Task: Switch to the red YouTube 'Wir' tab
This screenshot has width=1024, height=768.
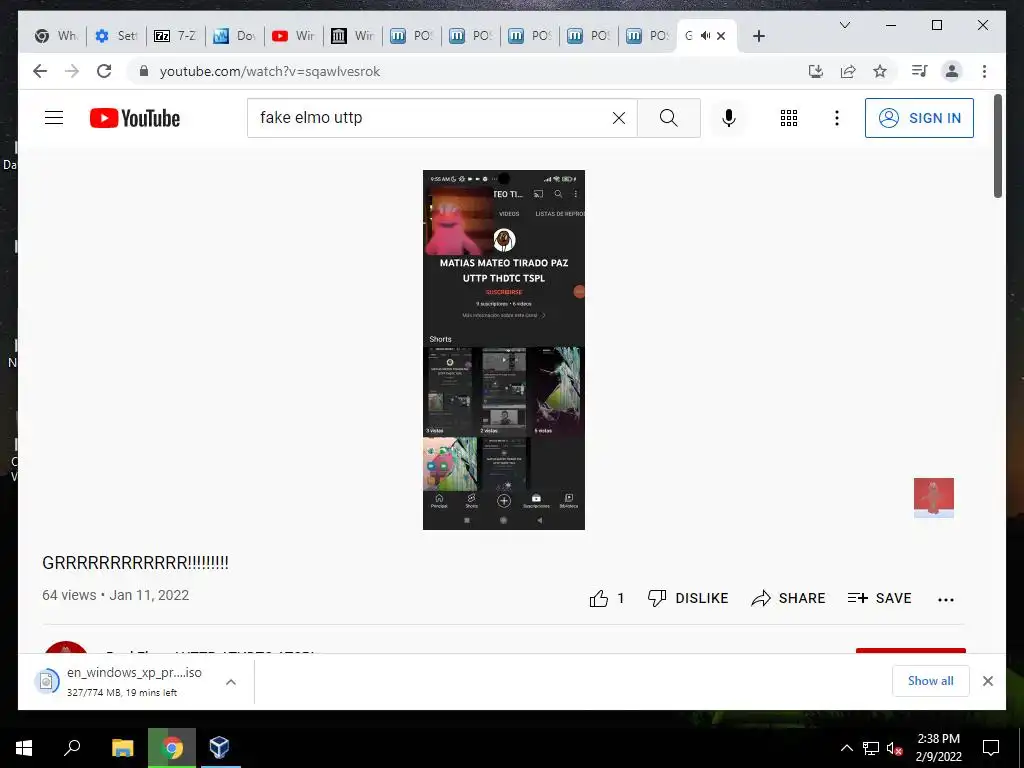Action: (293, 36)
